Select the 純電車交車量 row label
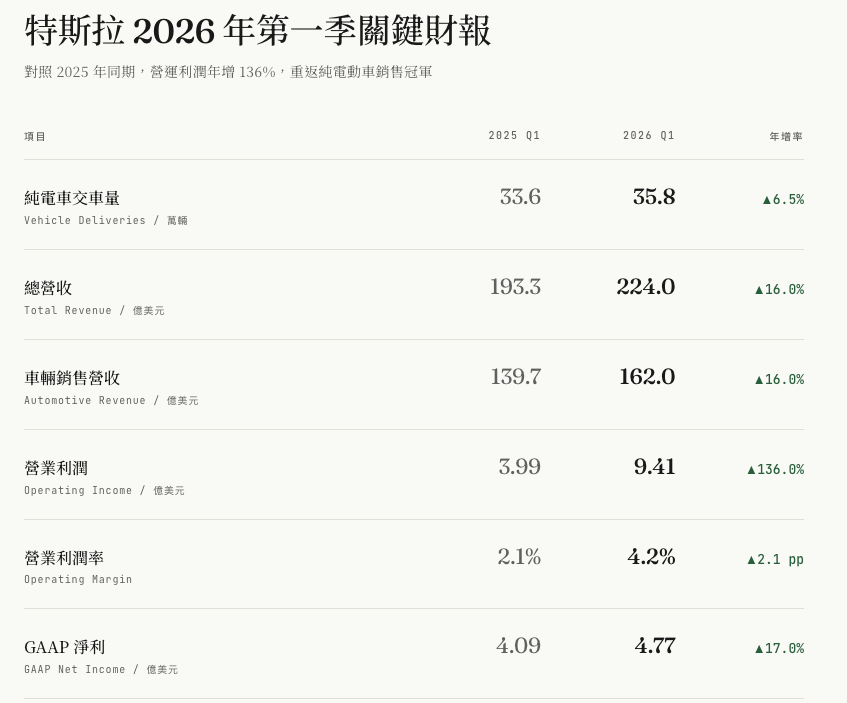 (72, 198)
